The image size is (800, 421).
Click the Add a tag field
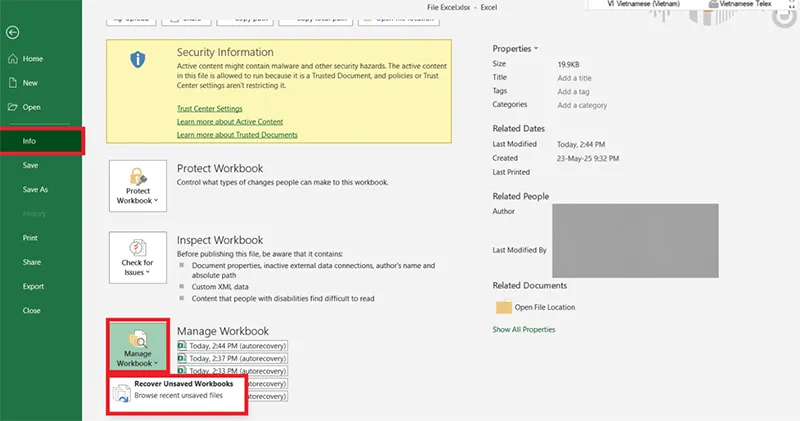[573, 91]
